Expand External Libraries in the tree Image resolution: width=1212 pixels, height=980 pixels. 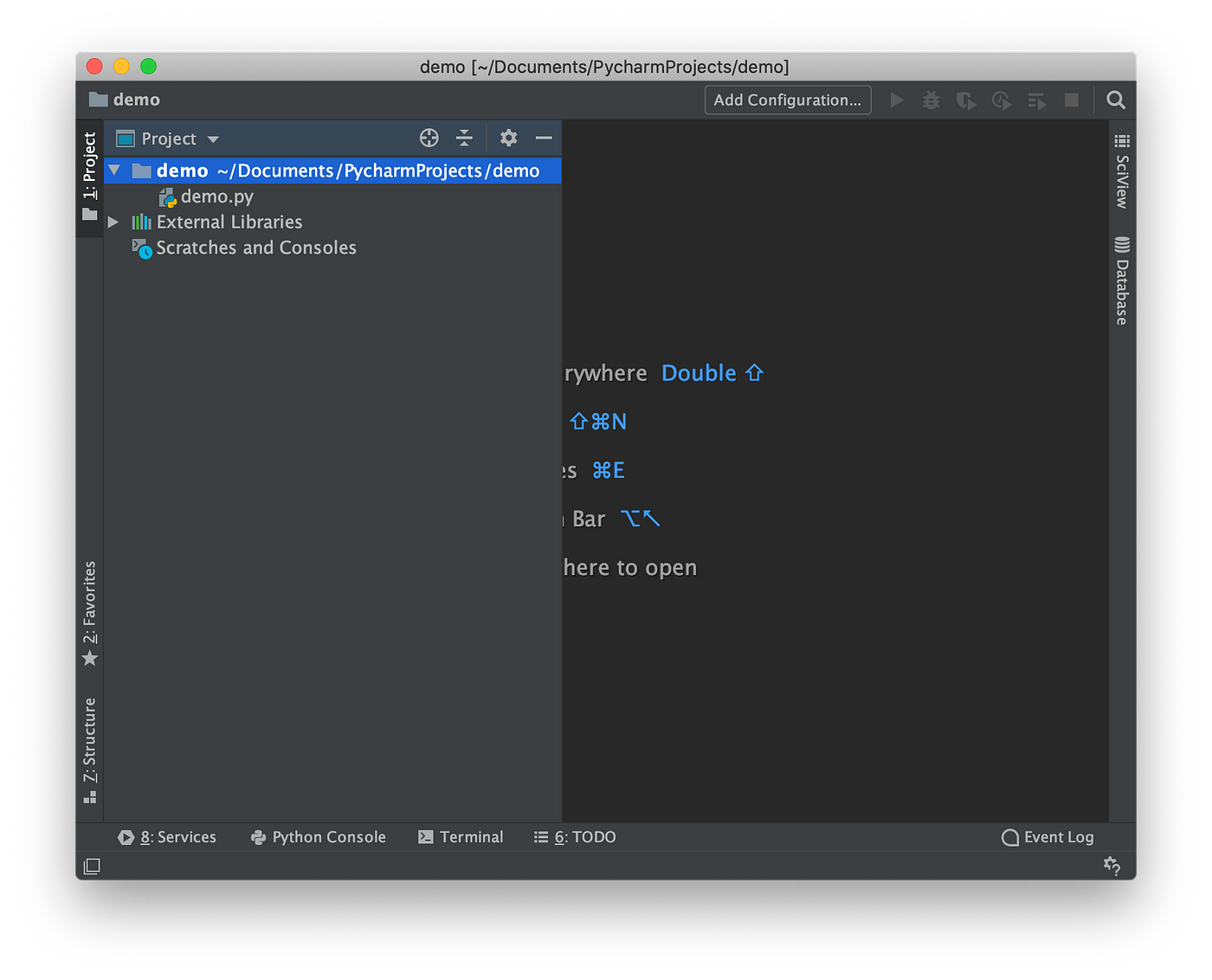[x=113, y=222]
